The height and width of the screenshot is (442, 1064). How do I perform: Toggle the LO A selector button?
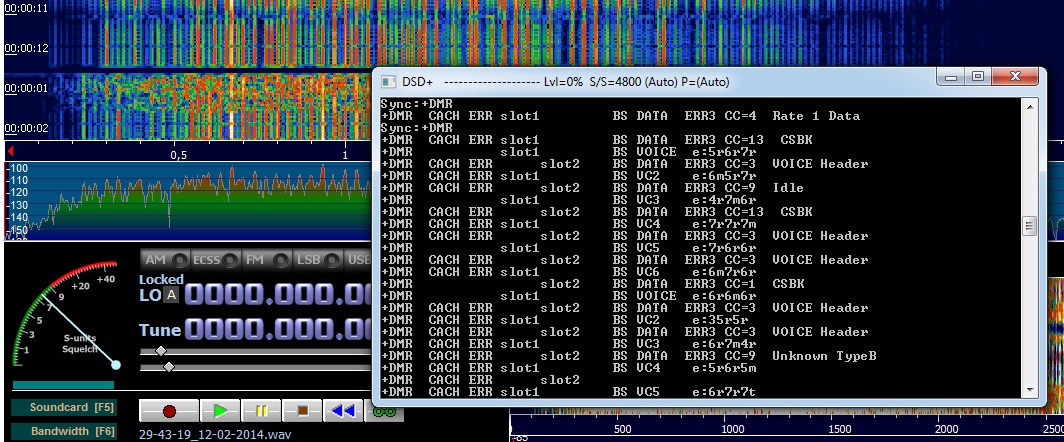(x=172, y=295)
